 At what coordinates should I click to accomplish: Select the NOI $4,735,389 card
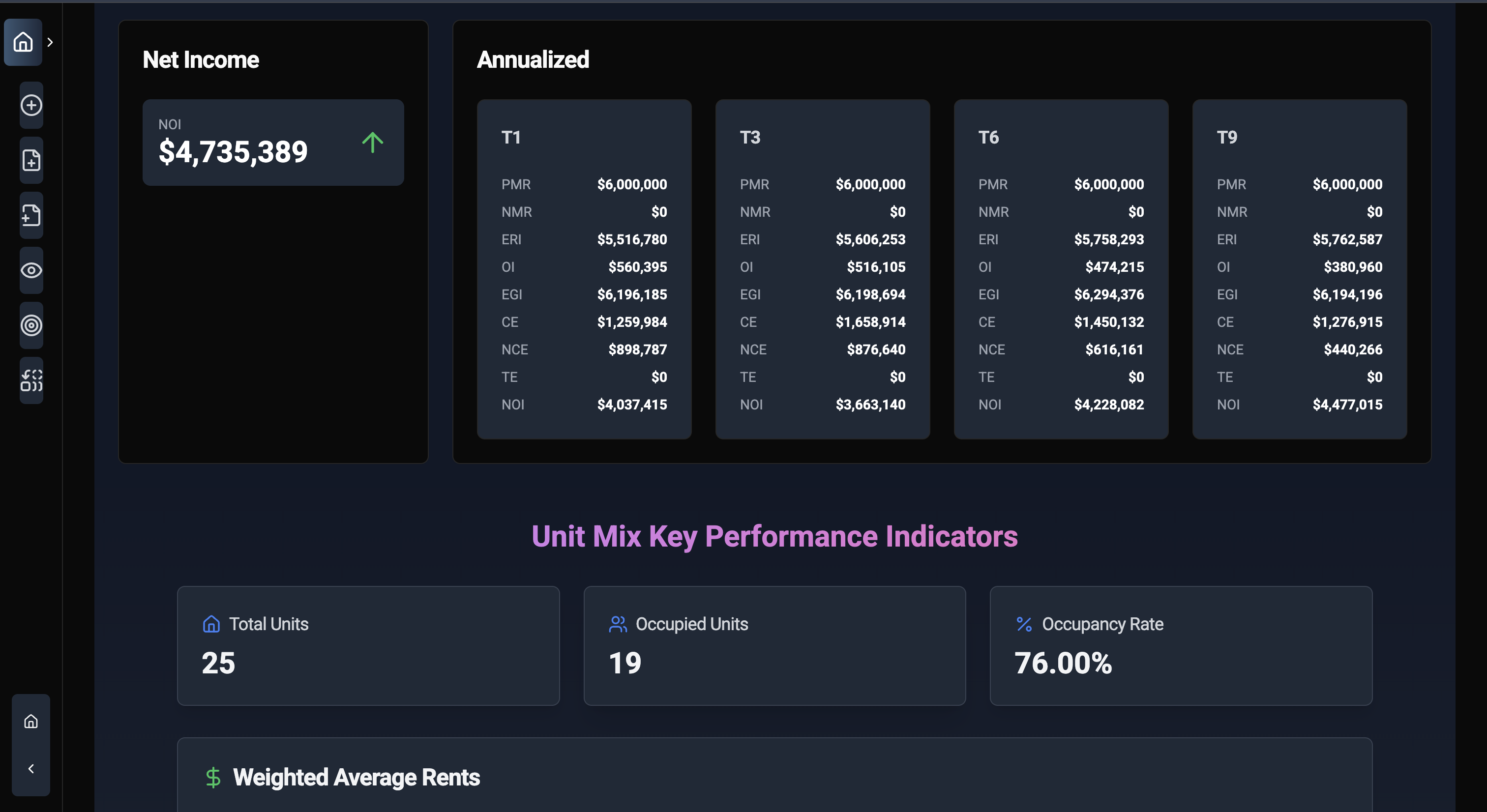click(273, 143)
